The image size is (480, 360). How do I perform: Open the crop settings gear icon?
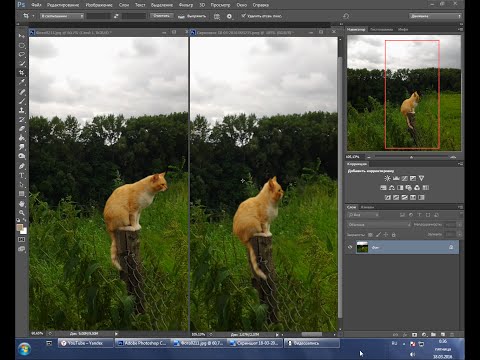click(x=229, y=16)
